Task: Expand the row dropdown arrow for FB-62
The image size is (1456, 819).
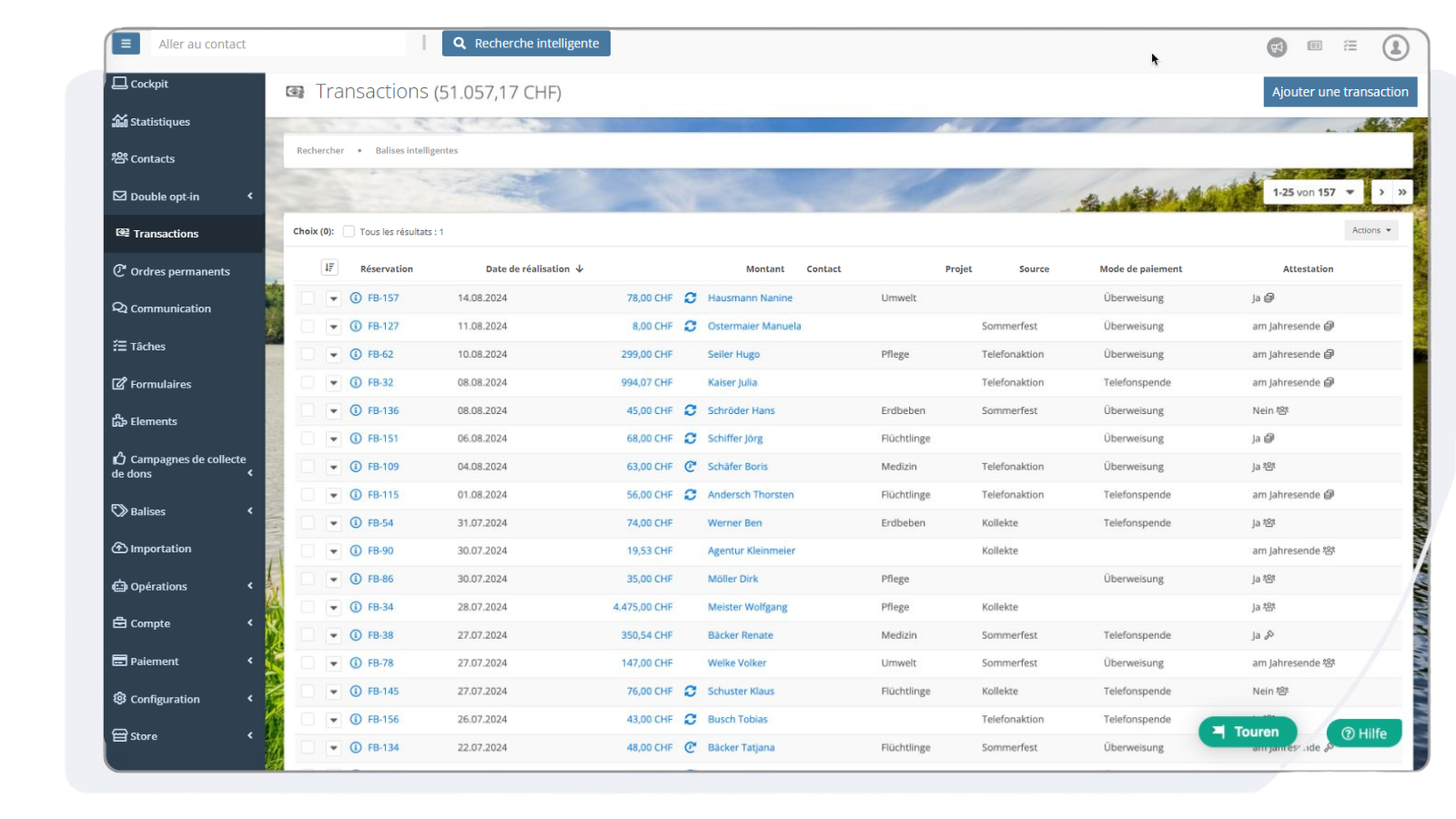Action: point(332,354)
